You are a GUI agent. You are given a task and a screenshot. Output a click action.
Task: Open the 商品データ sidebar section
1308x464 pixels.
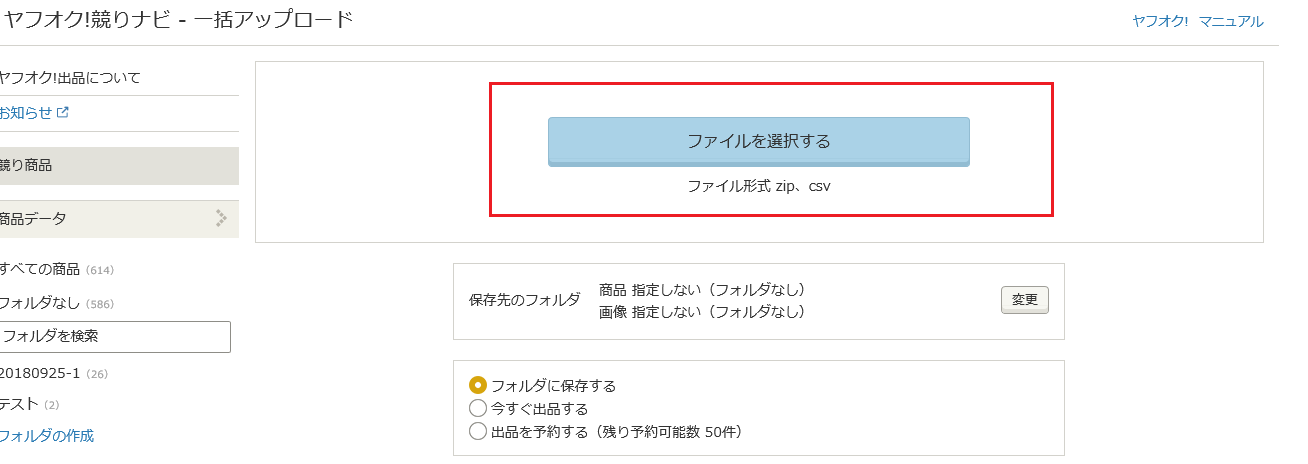pos(35,218)
